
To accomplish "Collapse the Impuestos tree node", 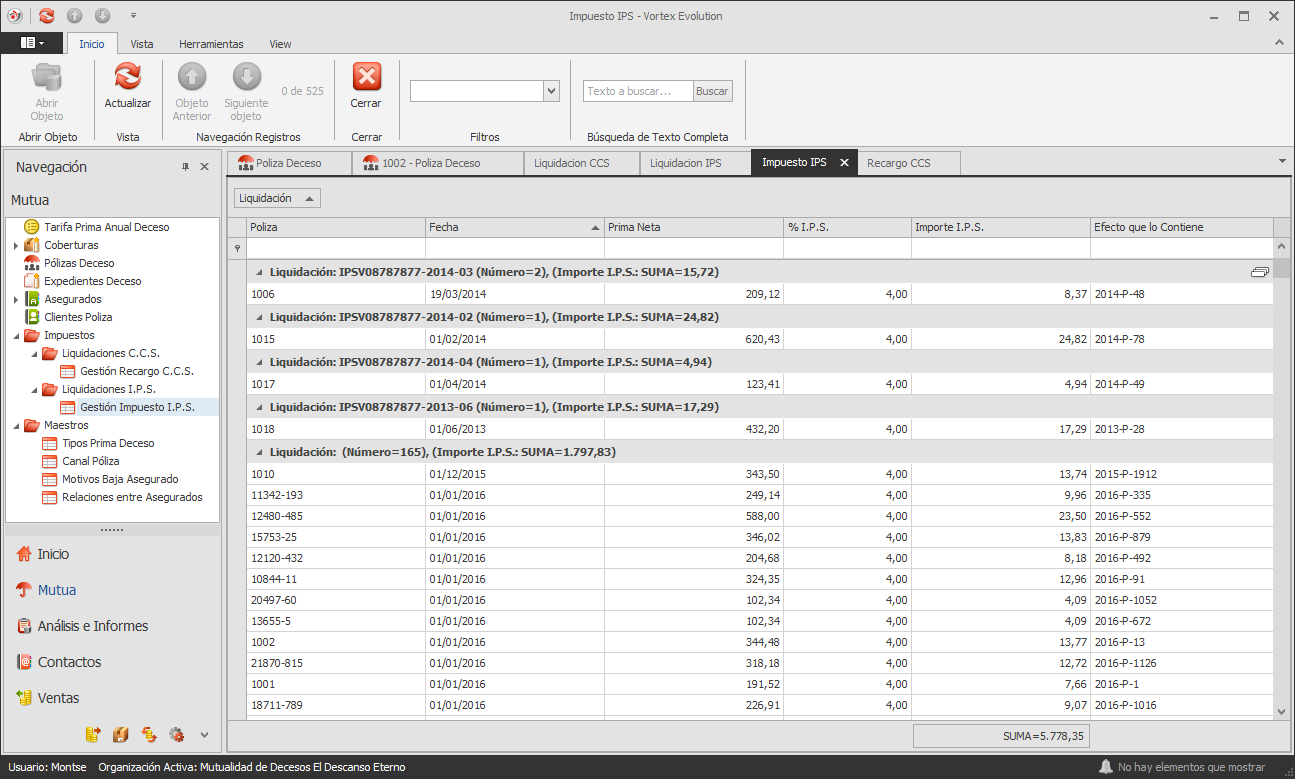I will (x=15, y=335).
